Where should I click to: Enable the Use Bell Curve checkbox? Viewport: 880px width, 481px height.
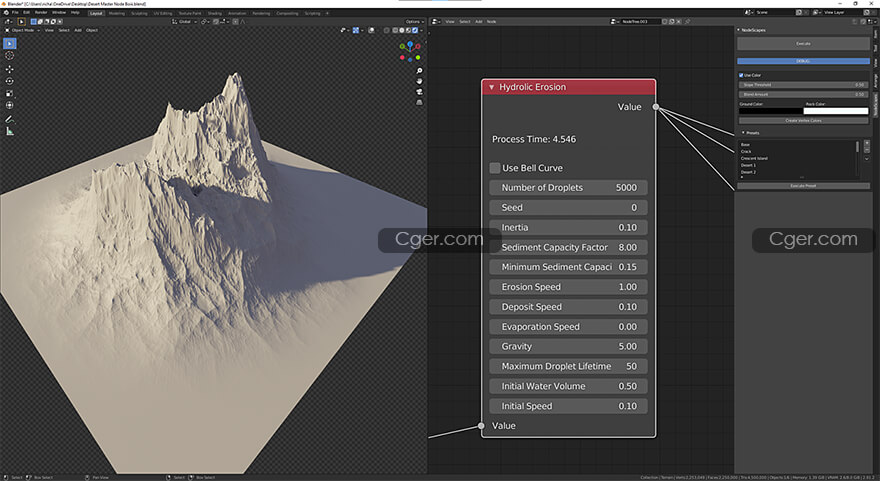tap(495, 168)
